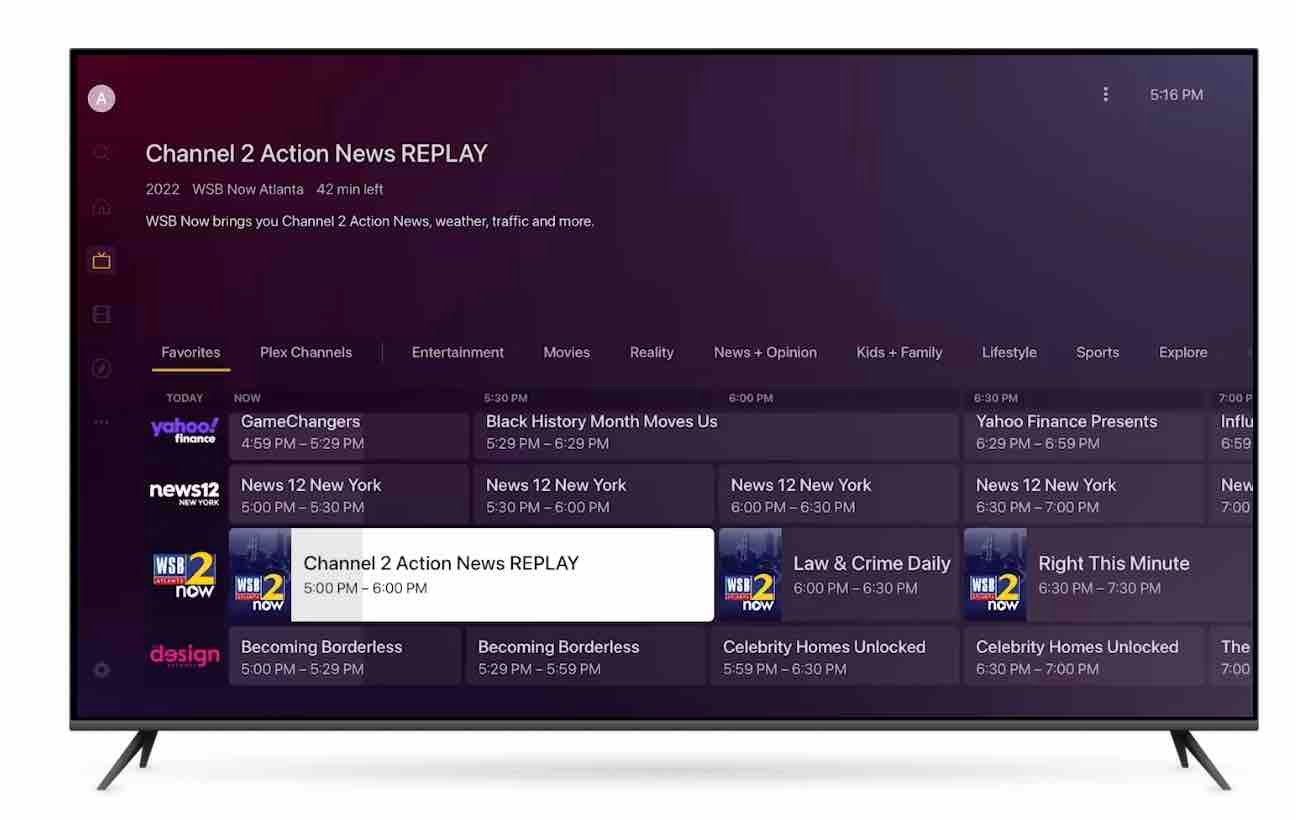Select the WSB Now channel logo
1296x820 pixels.
[184, 575]
